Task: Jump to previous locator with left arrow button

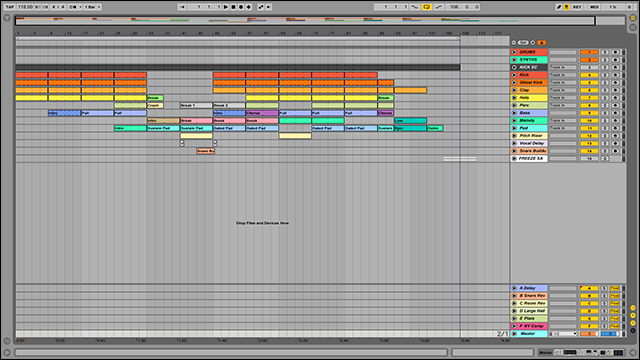Action: pyautogui.click(x=514, y=42)
